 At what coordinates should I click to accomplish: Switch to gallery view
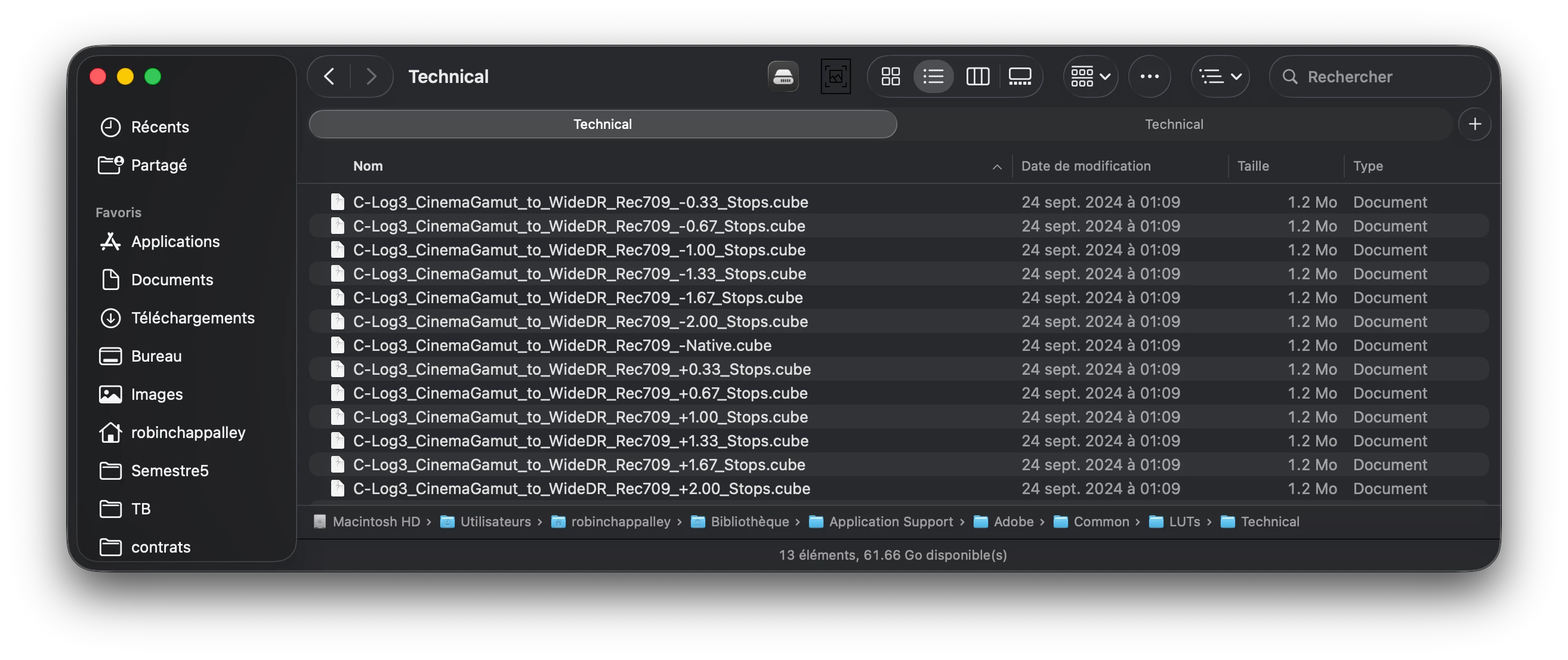pos(1020,77)
